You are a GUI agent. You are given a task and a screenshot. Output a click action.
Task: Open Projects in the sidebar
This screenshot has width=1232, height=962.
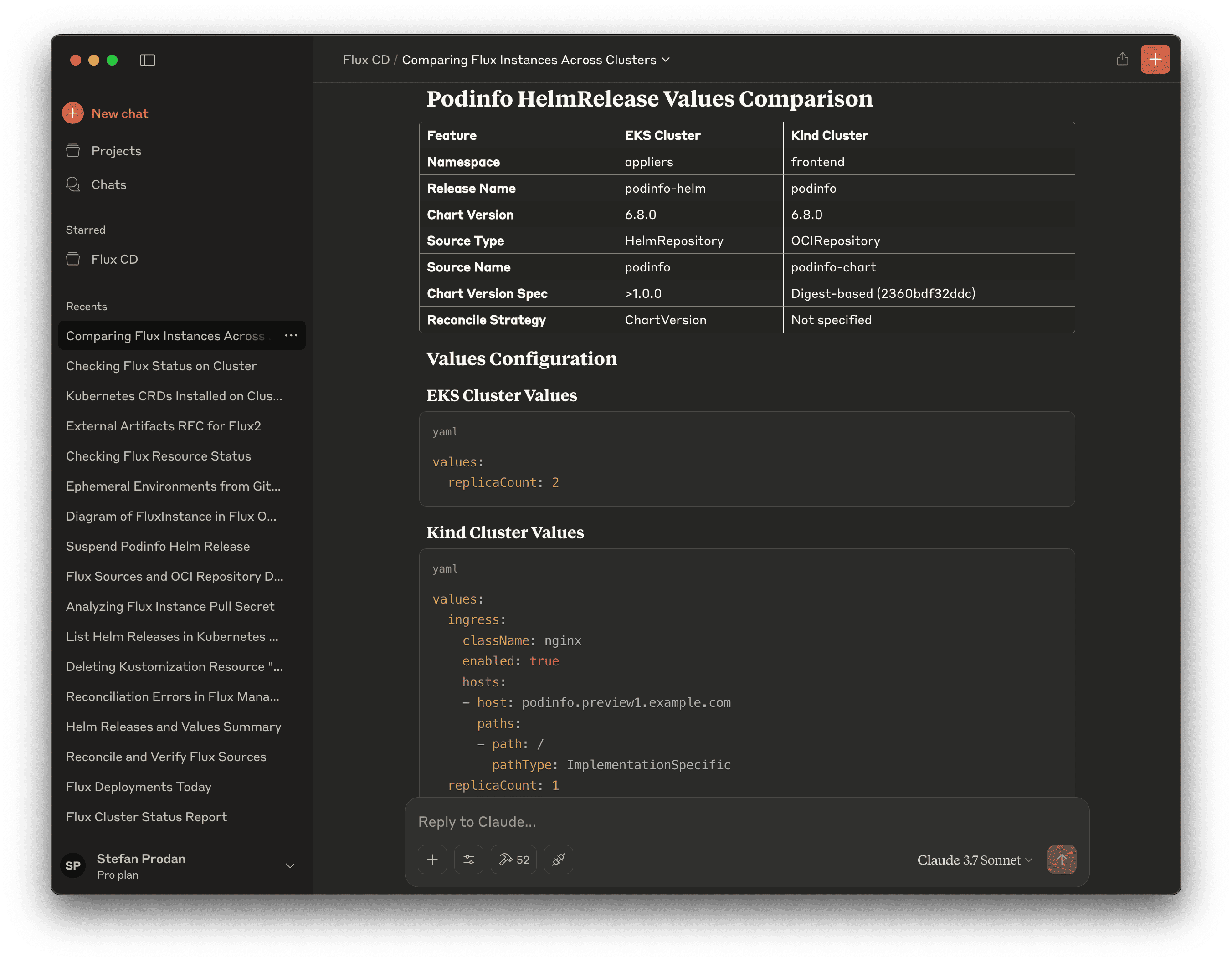tap(116, 151)
